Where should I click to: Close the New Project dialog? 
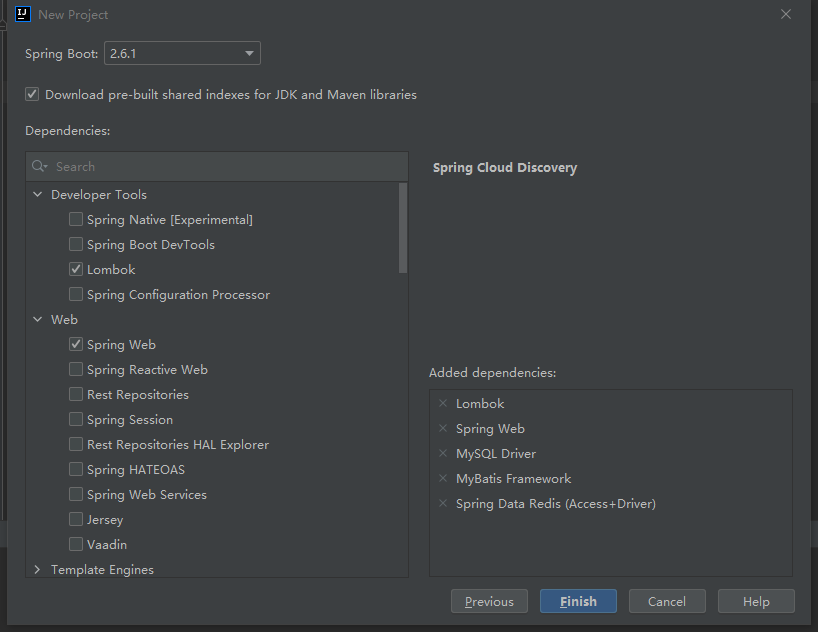786,14
